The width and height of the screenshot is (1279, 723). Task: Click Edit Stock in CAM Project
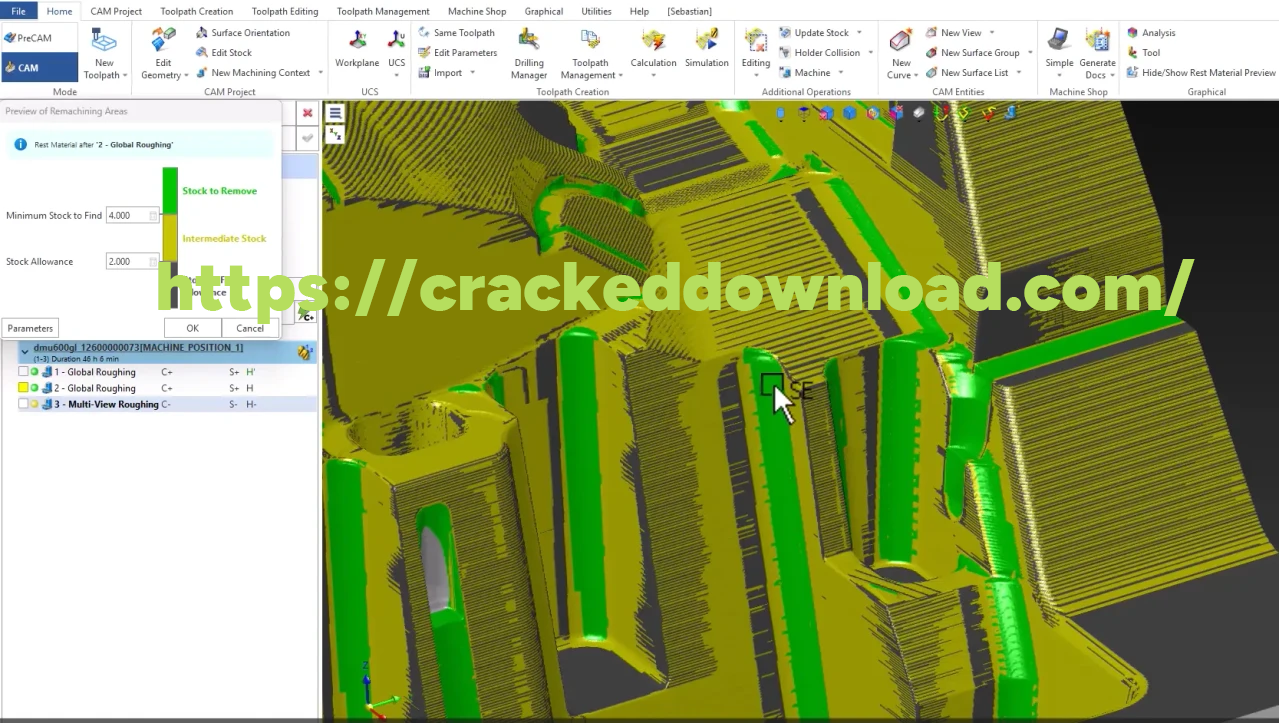[224, 53]
